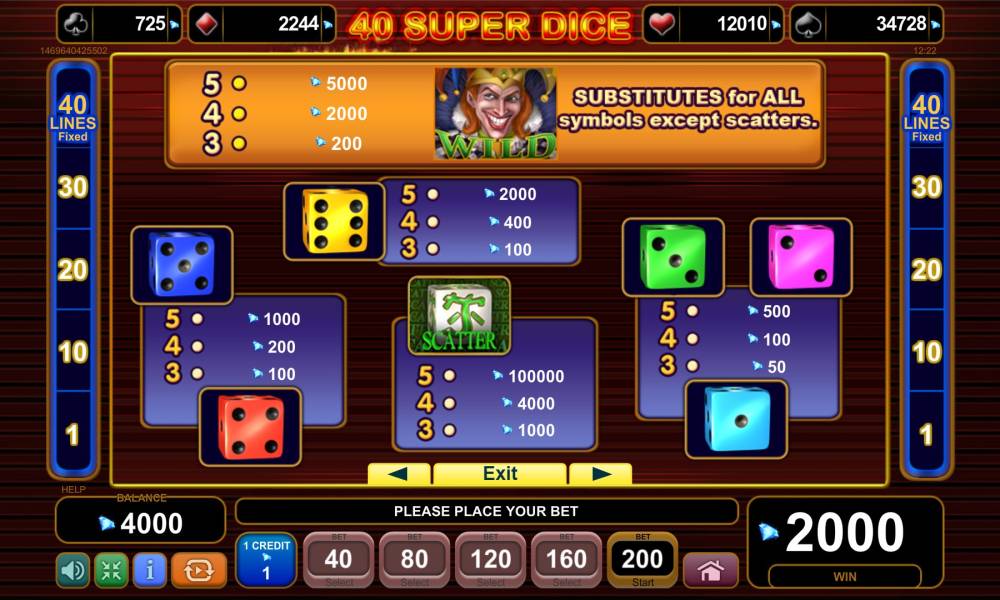This screenshot has height=600, width=1000.
Task: Select the 40 bet button
Action: click(338, 560)
